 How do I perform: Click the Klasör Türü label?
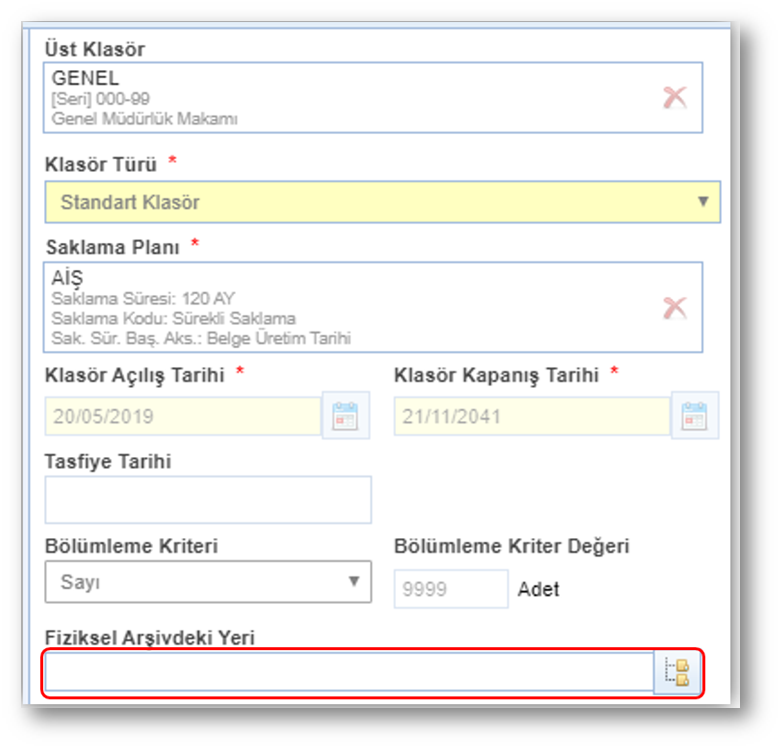tap(101, 164)
